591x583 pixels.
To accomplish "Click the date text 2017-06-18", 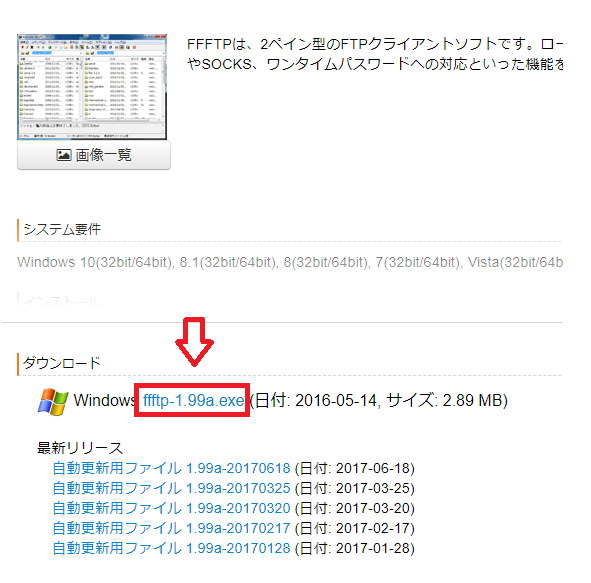I will point(355,468).
